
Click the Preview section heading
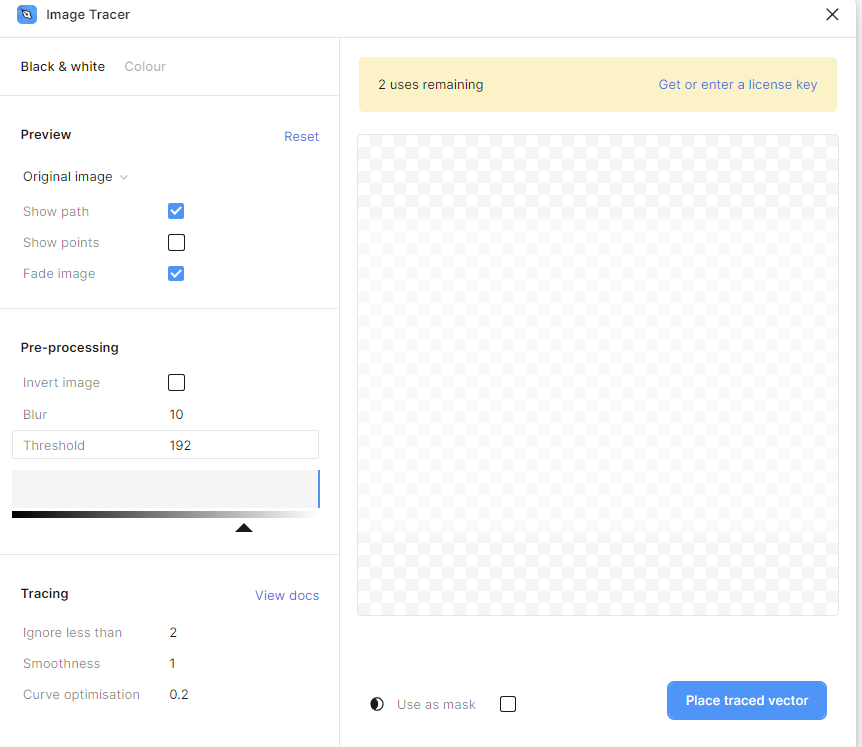click(46, 135)
